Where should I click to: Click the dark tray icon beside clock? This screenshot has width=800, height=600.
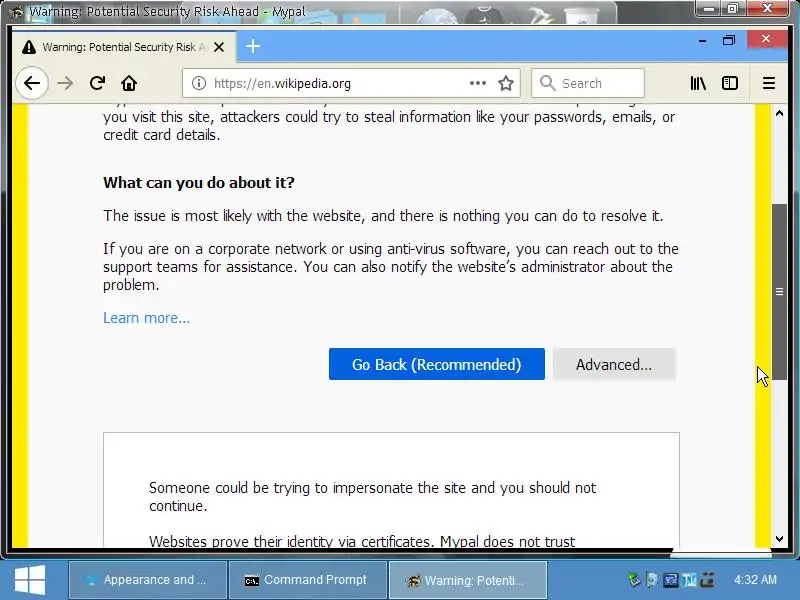[x=707, y=580]
